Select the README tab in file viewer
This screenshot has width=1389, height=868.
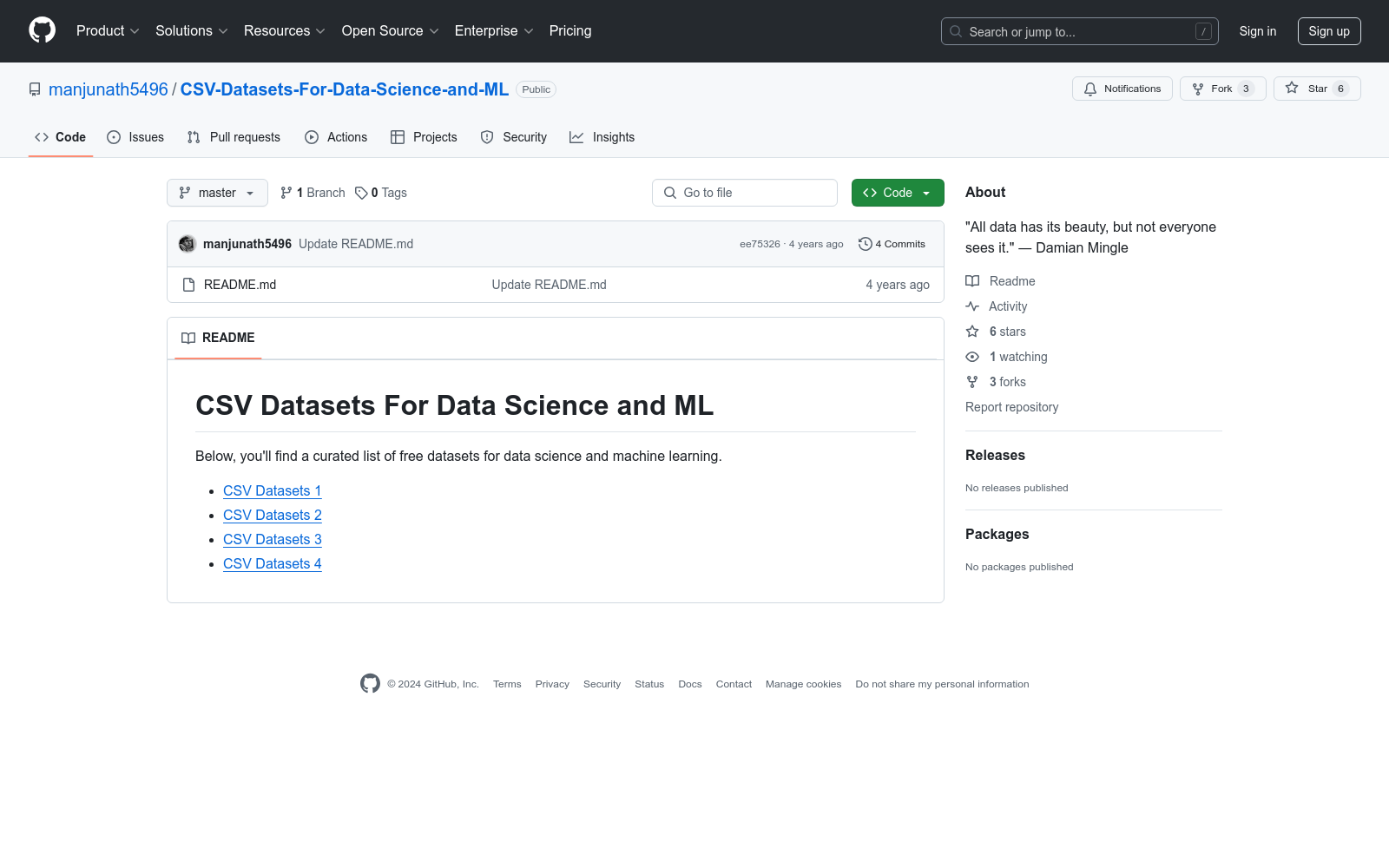pyautogui.click(x=218, y=338)
